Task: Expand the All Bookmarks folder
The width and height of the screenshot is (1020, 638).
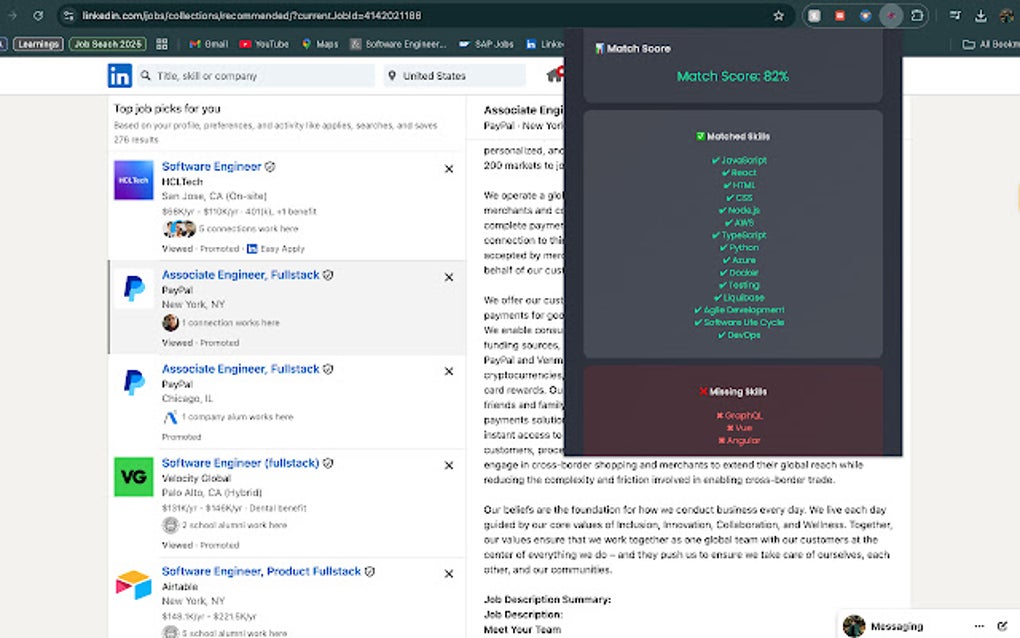Action: coord(988,43)
